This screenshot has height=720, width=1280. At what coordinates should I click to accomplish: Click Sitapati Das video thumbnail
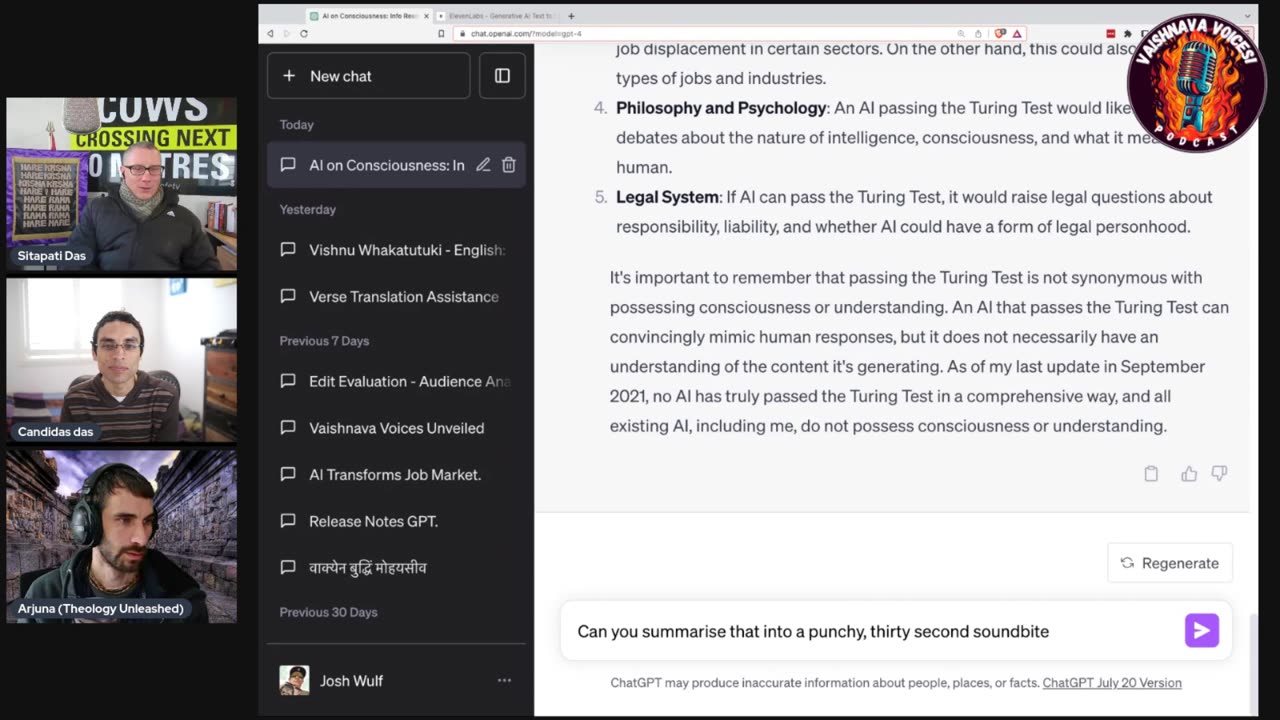122,184
